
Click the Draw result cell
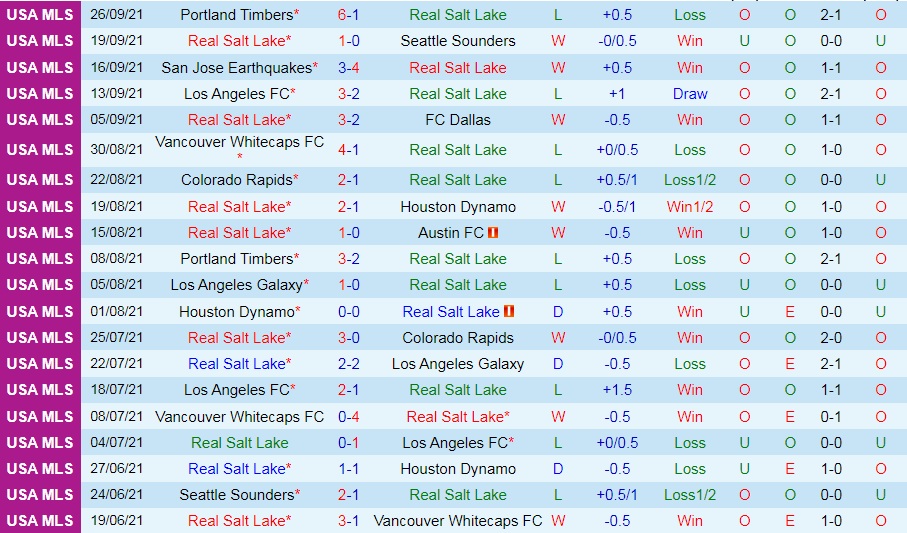(x=690, y=93)
